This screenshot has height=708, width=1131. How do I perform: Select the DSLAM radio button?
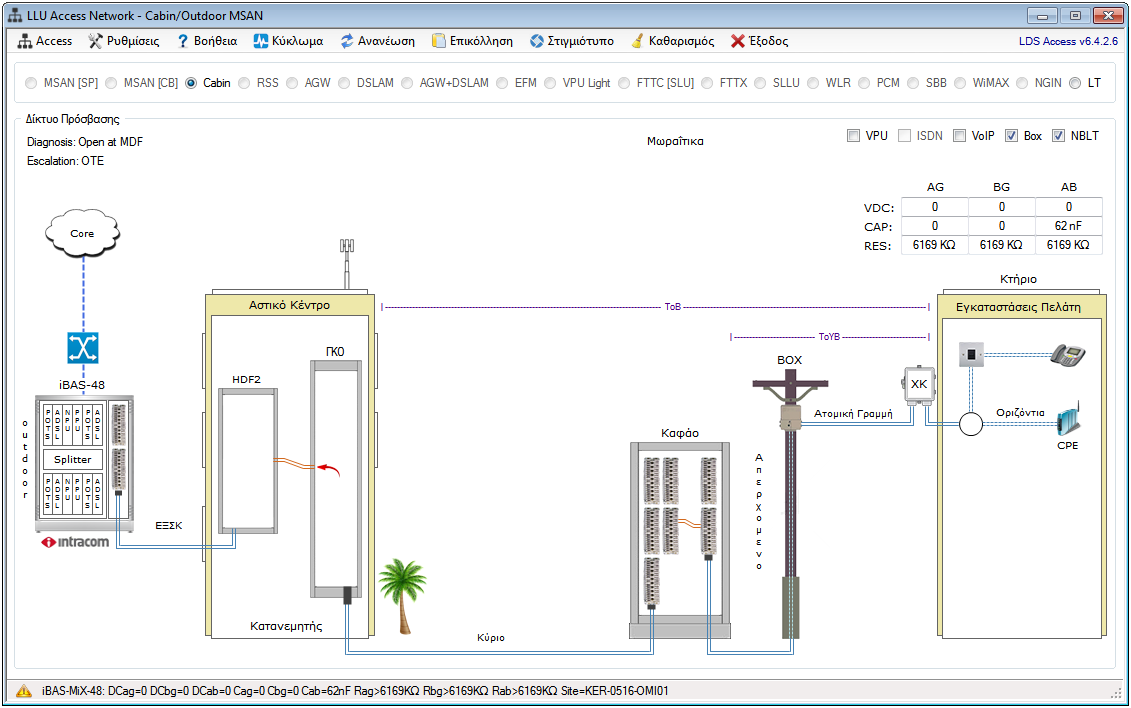pyautogui.click(x=344, y=83)
